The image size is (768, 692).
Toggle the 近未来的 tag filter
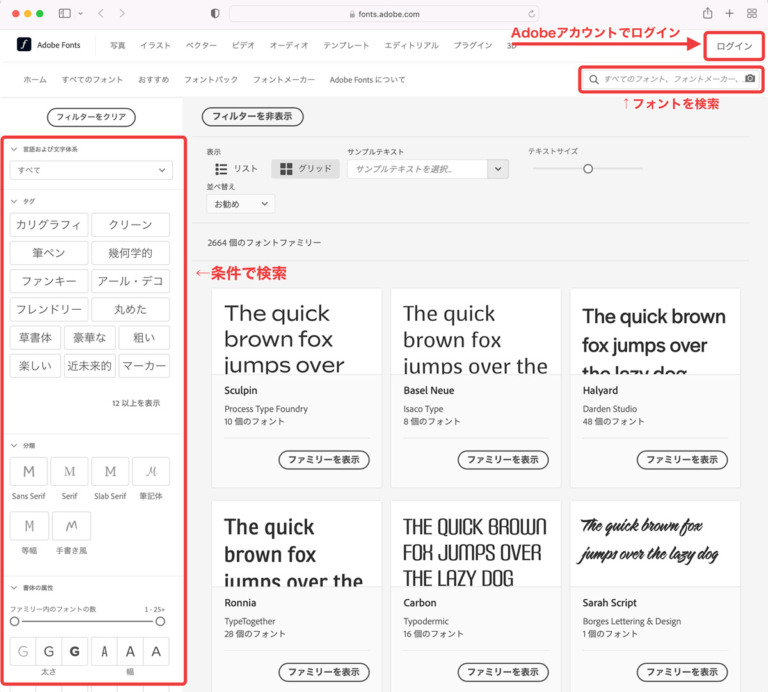[x=90, y=366]
